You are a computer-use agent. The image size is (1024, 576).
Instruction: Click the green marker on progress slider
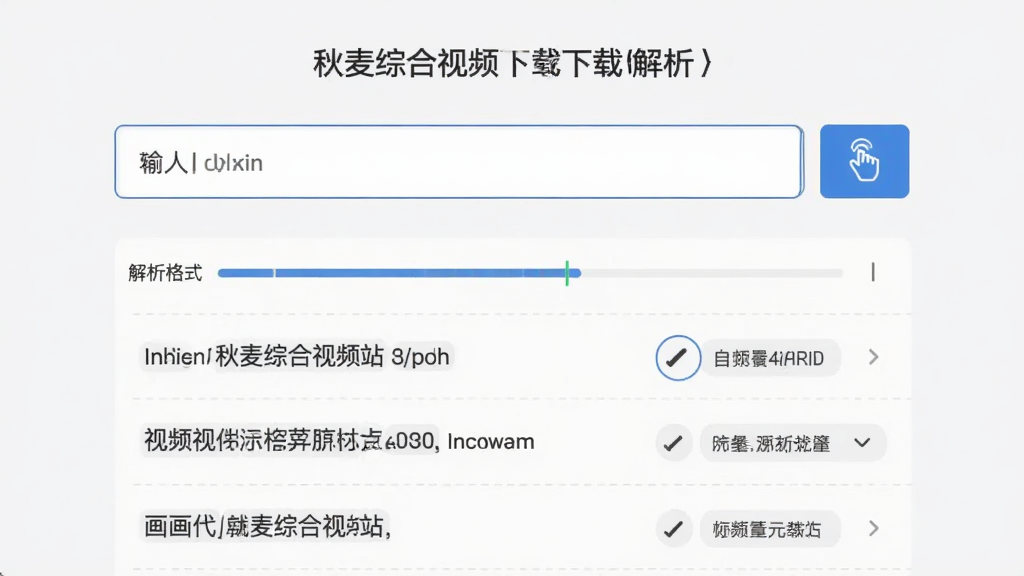pyautogui.click(x=567, y=273)
